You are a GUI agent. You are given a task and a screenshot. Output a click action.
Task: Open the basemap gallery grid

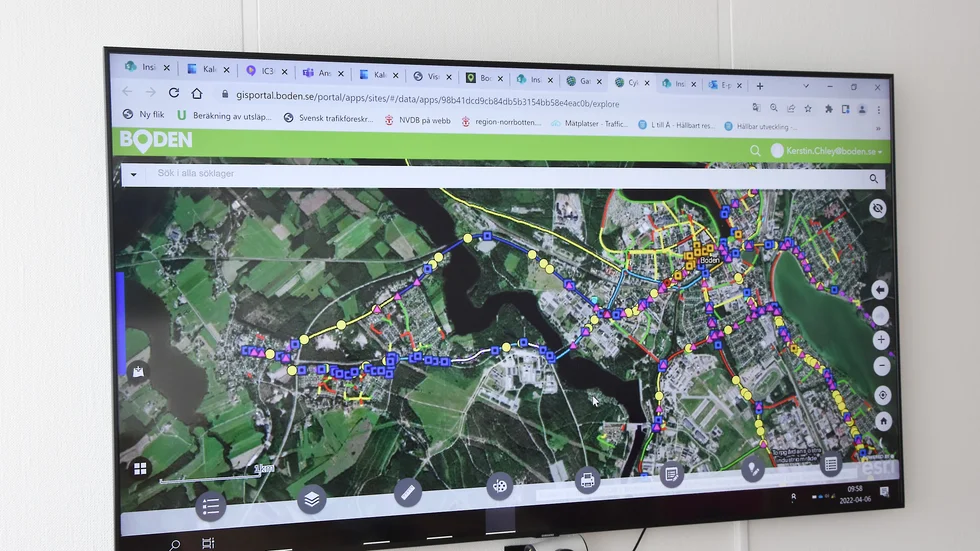coord(140,468)
